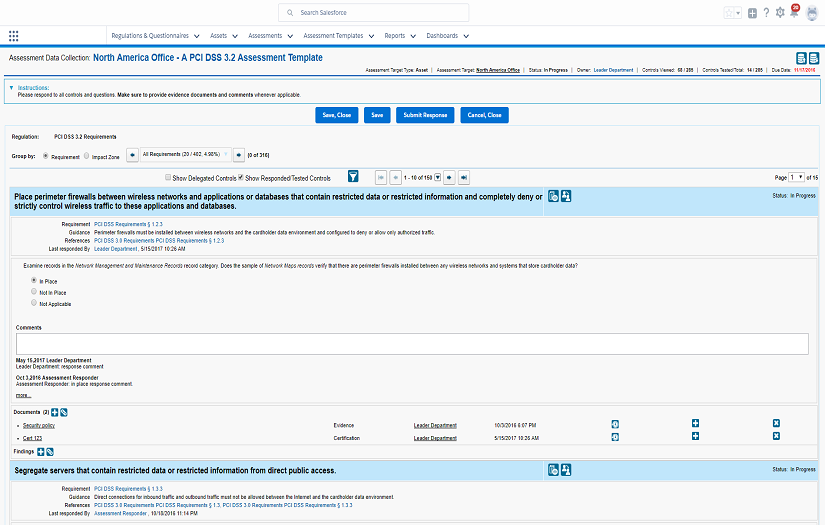Viewport: 825px width, 525px height.
Task: Click plus icon in Security policy row
Action: tap(696, 423)
